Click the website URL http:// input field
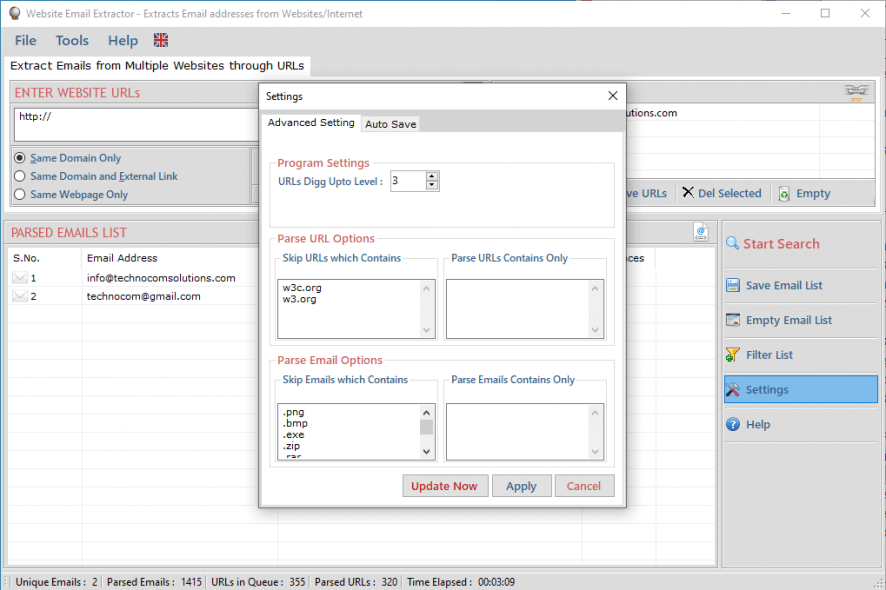 click(x=136, y=125)
